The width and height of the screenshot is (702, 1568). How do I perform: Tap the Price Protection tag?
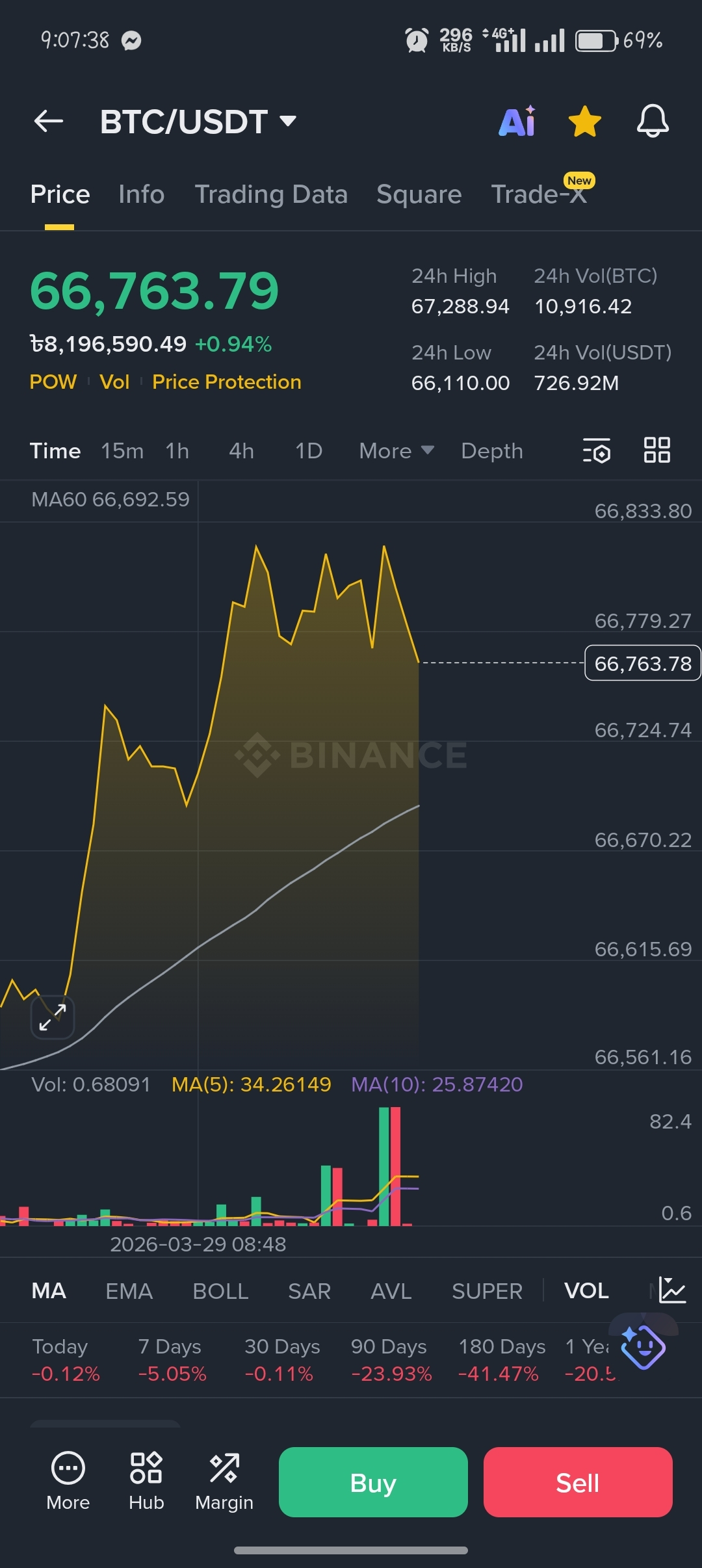226,382
